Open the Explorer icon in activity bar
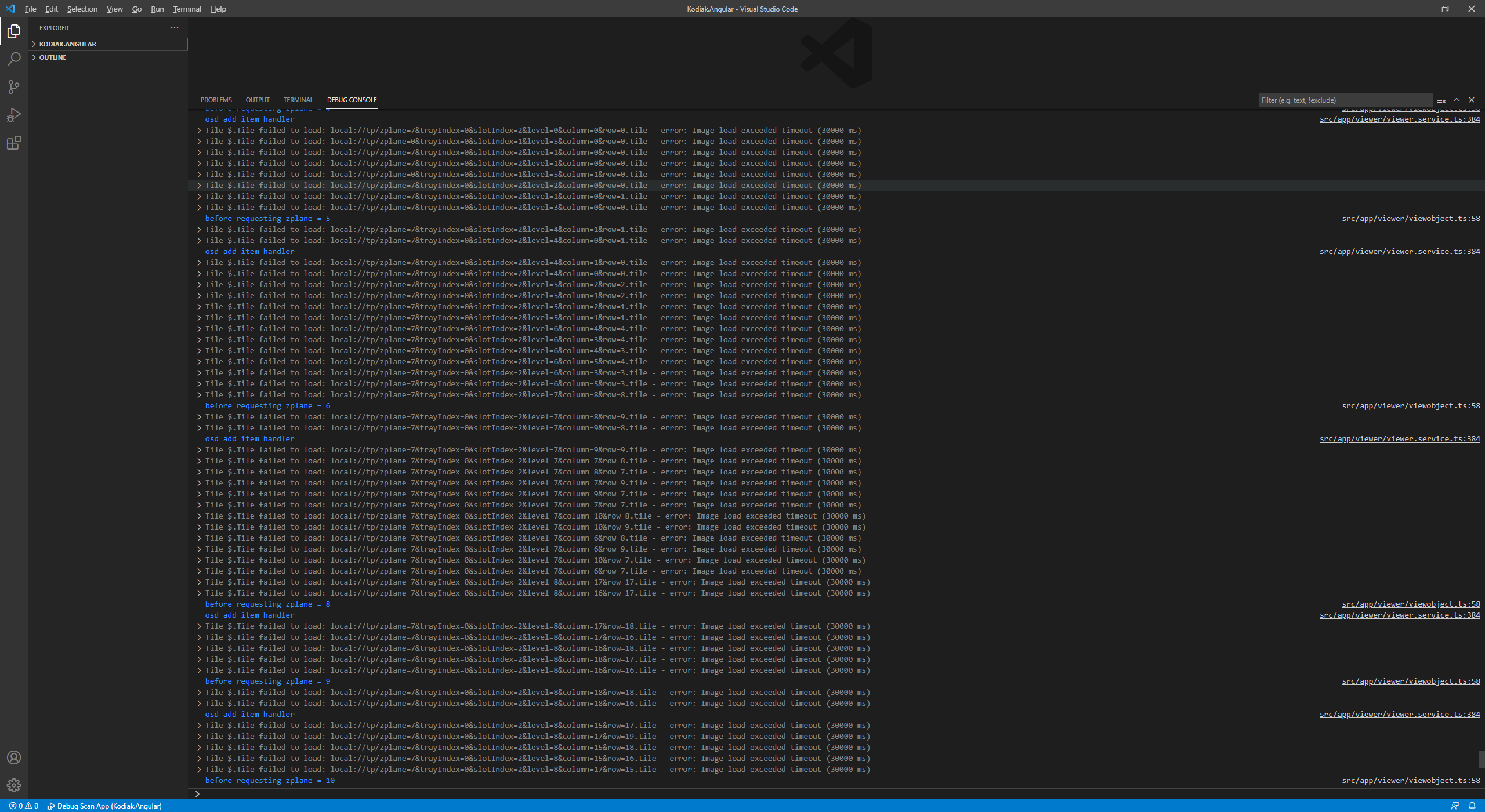Image resolution: width=1485 pixels, height=812 pixels. (x=14, y=32)
